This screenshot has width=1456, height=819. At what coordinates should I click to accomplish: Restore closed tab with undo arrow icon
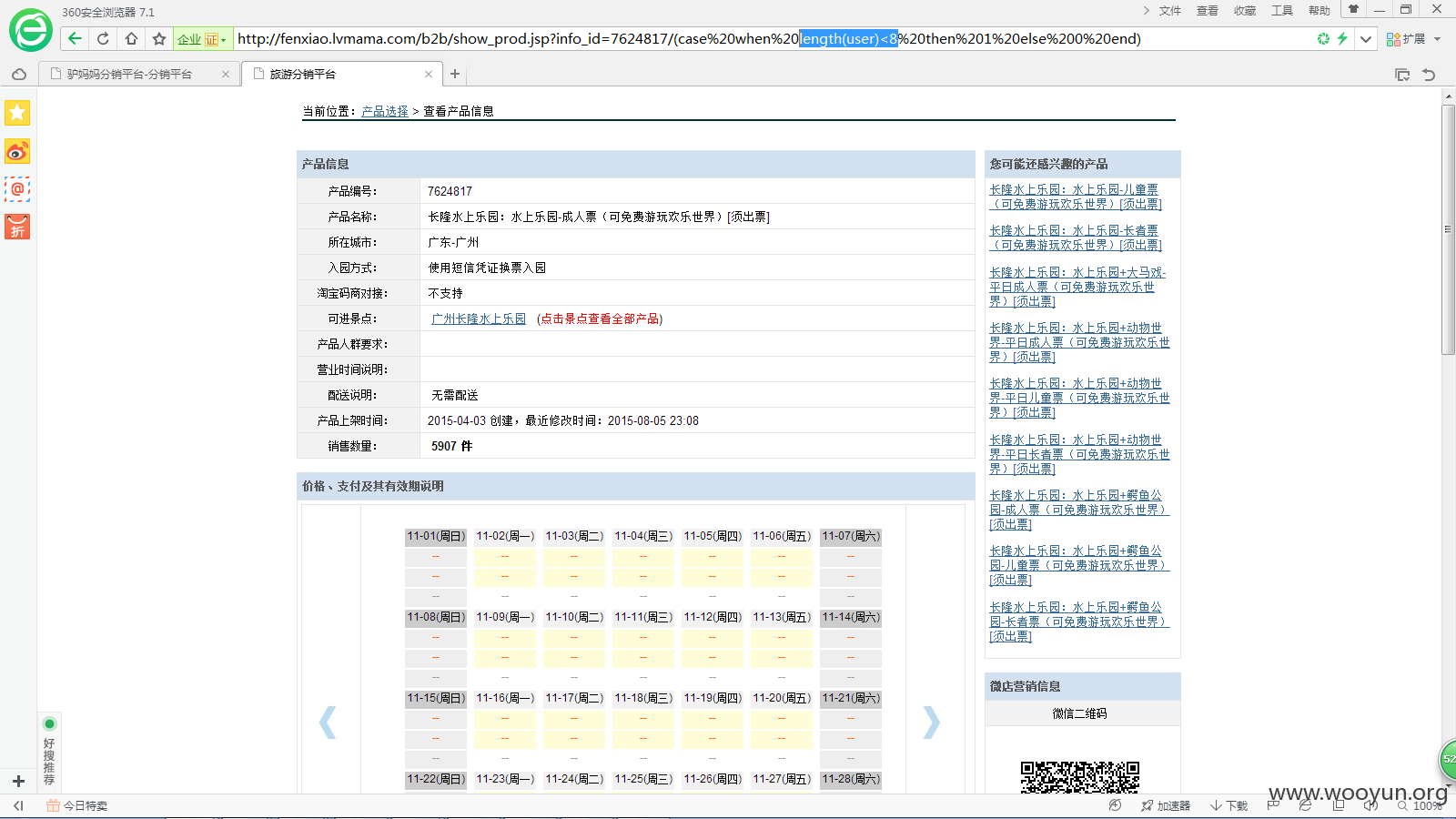1429,75
